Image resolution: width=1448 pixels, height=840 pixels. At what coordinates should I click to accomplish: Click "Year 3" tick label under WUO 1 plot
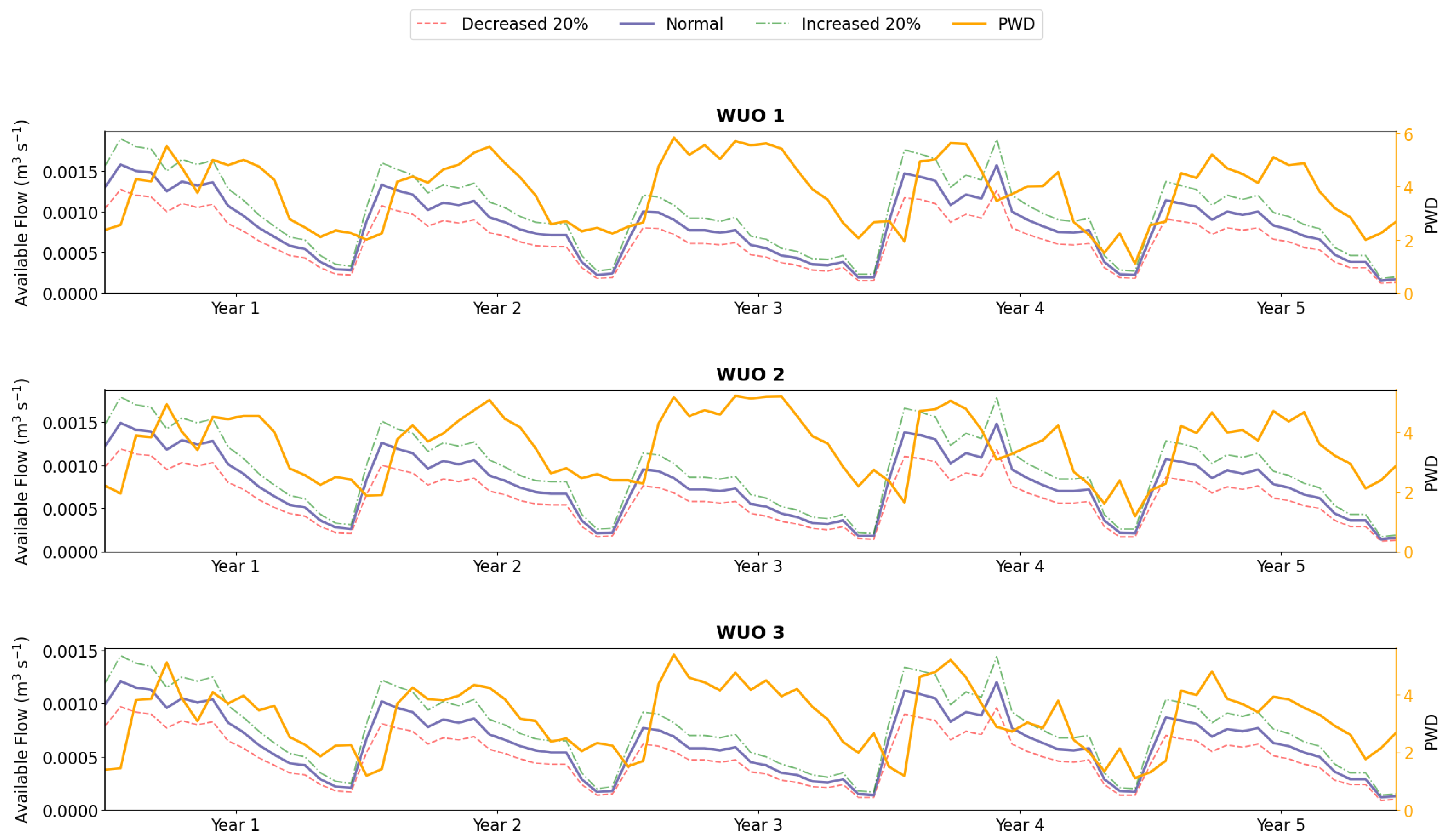pos(758,308)
